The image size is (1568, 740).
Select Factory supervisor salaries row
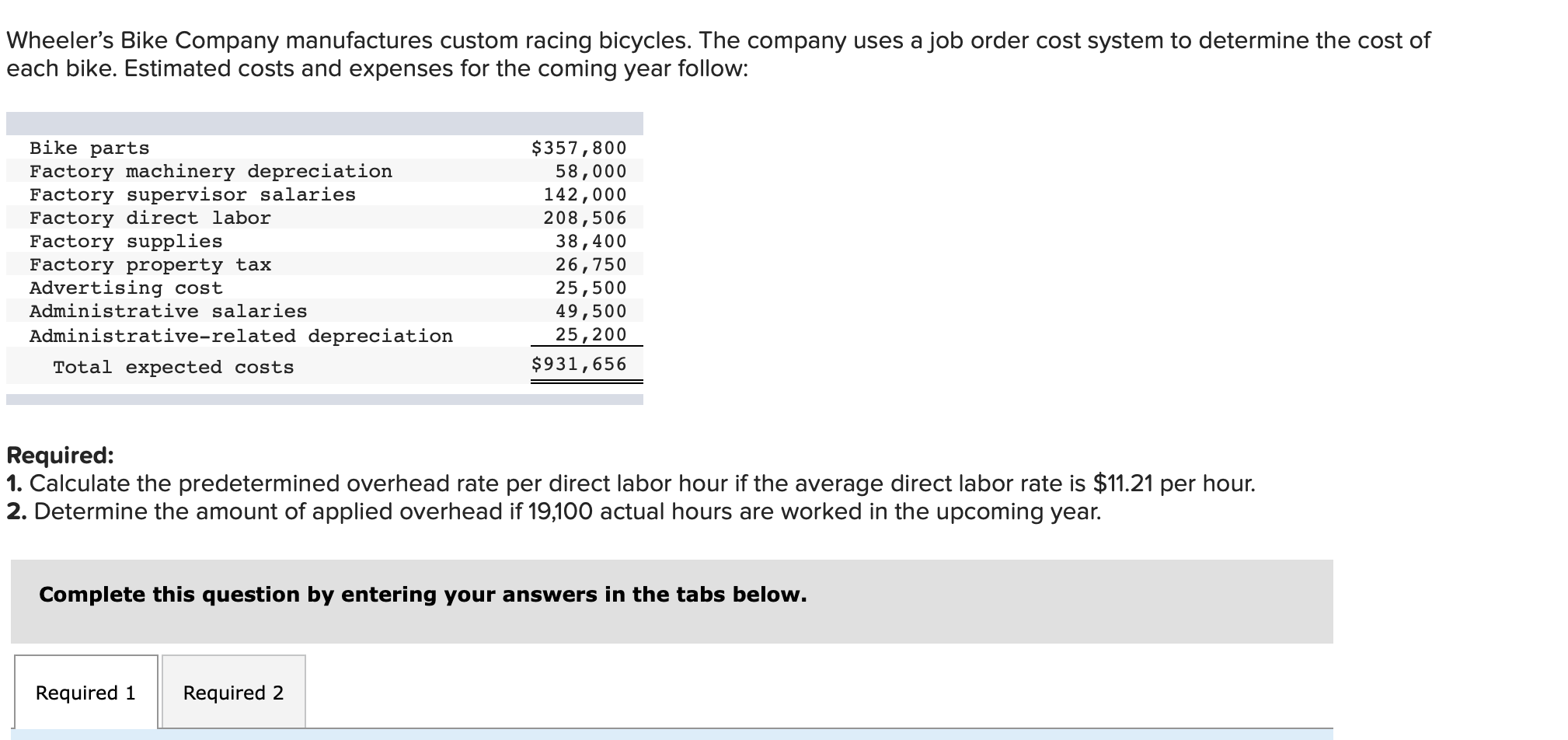coord(325,194)
